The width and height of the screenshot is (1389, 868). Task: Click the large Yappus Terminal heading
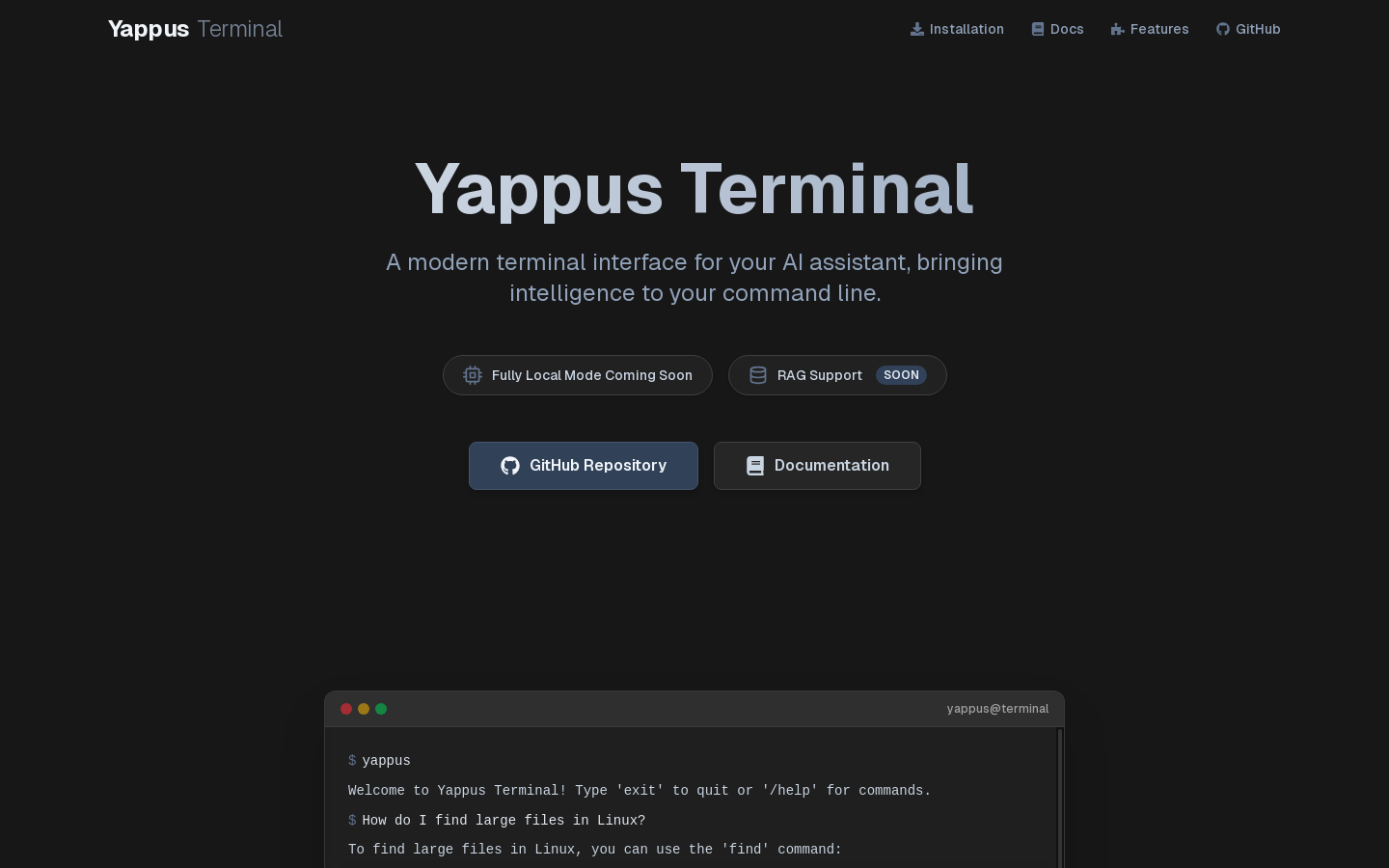(694, 189)
